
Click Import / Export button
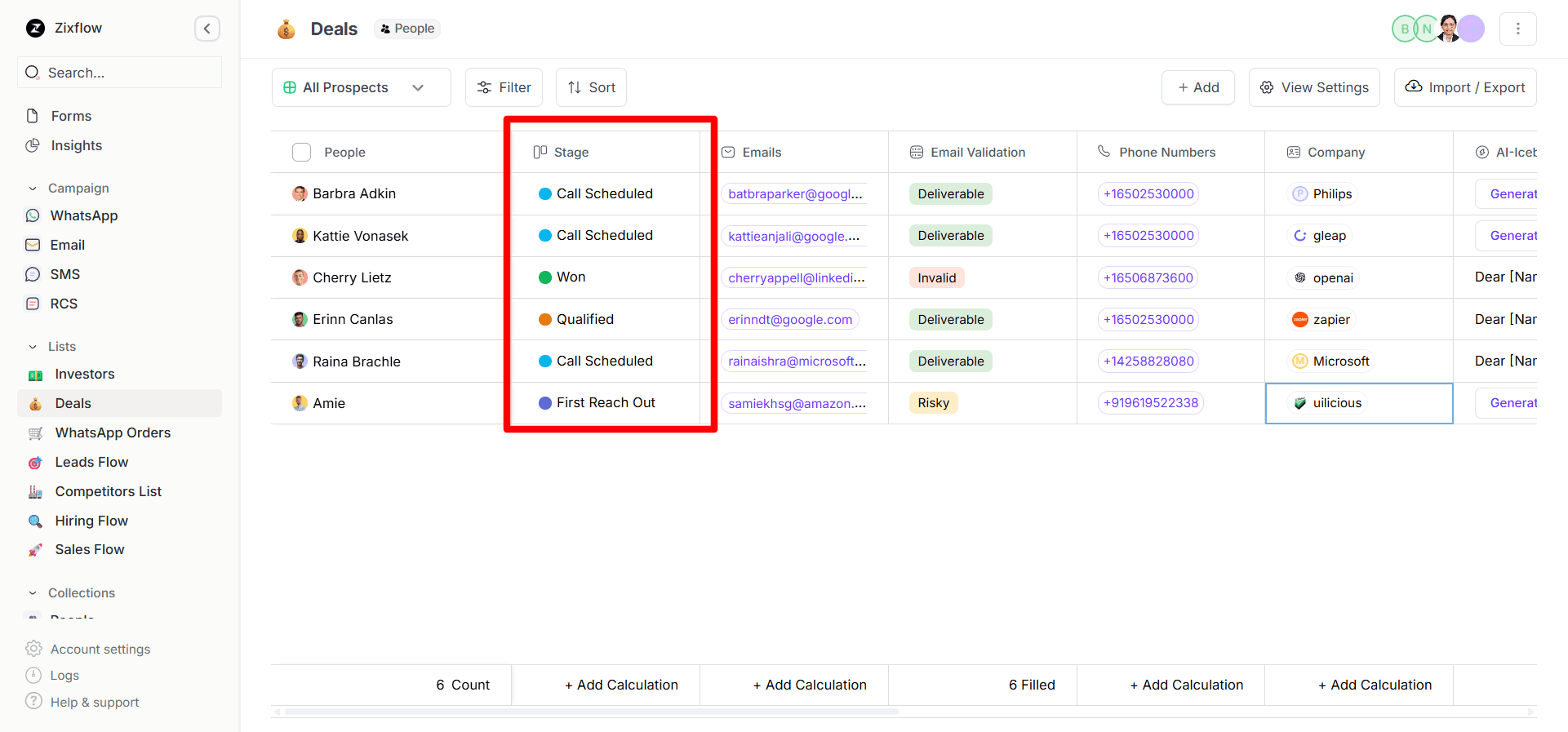[x=1465, y=87]
